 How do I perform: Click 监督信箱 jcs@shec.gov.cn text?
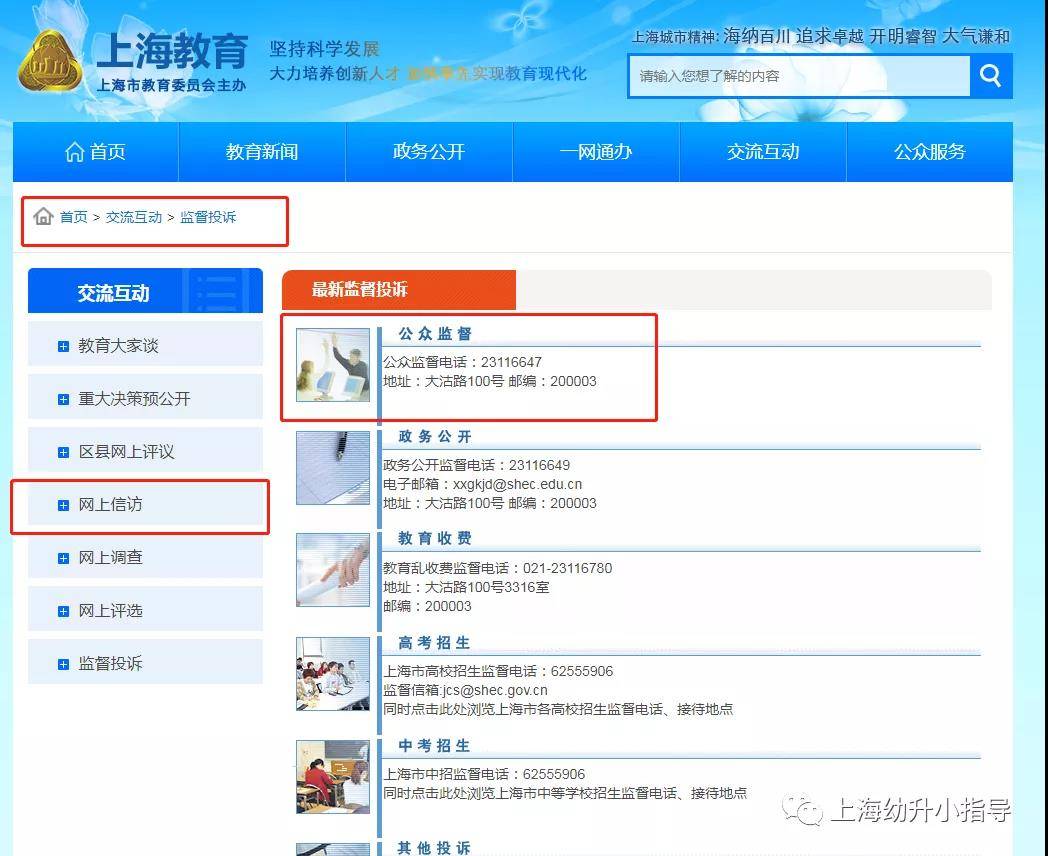[x=465, y=690]
